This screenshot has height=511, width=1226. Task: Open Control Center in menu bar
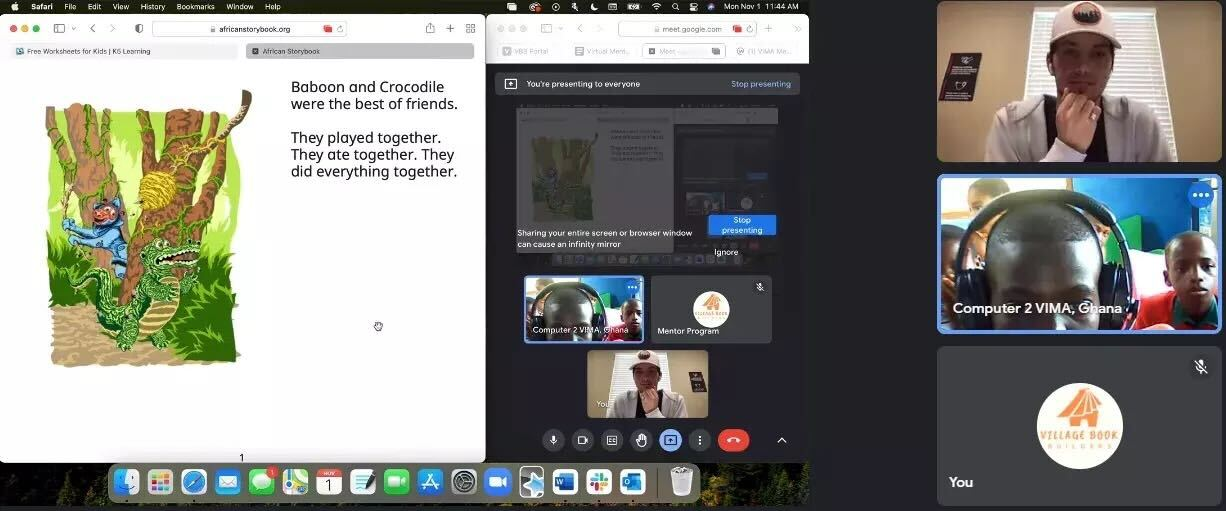tap(693, 7)
